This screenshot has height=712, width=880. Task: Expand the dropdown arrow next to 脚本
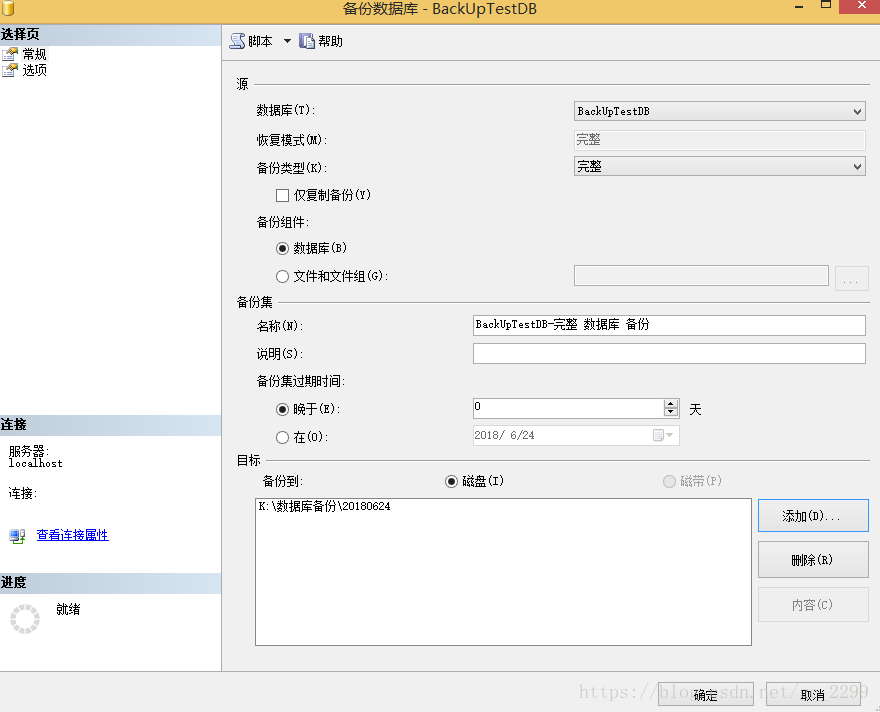[x=288, y=40]
